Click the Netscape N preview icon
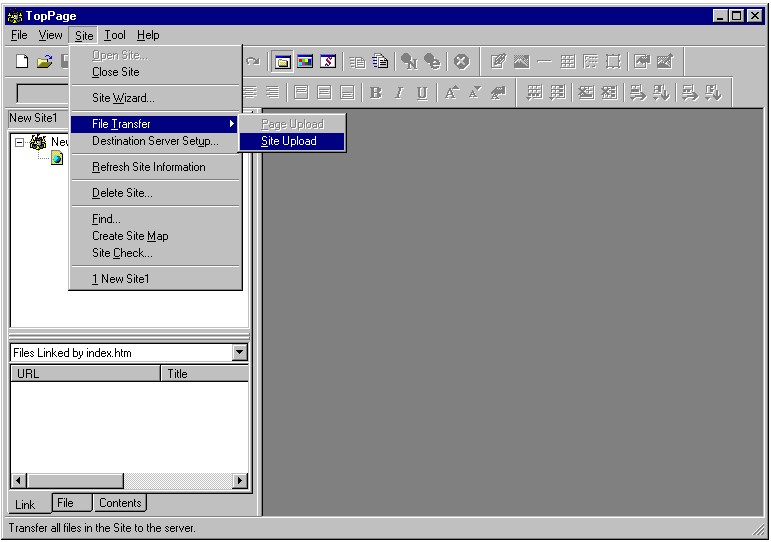 [409, 62]
